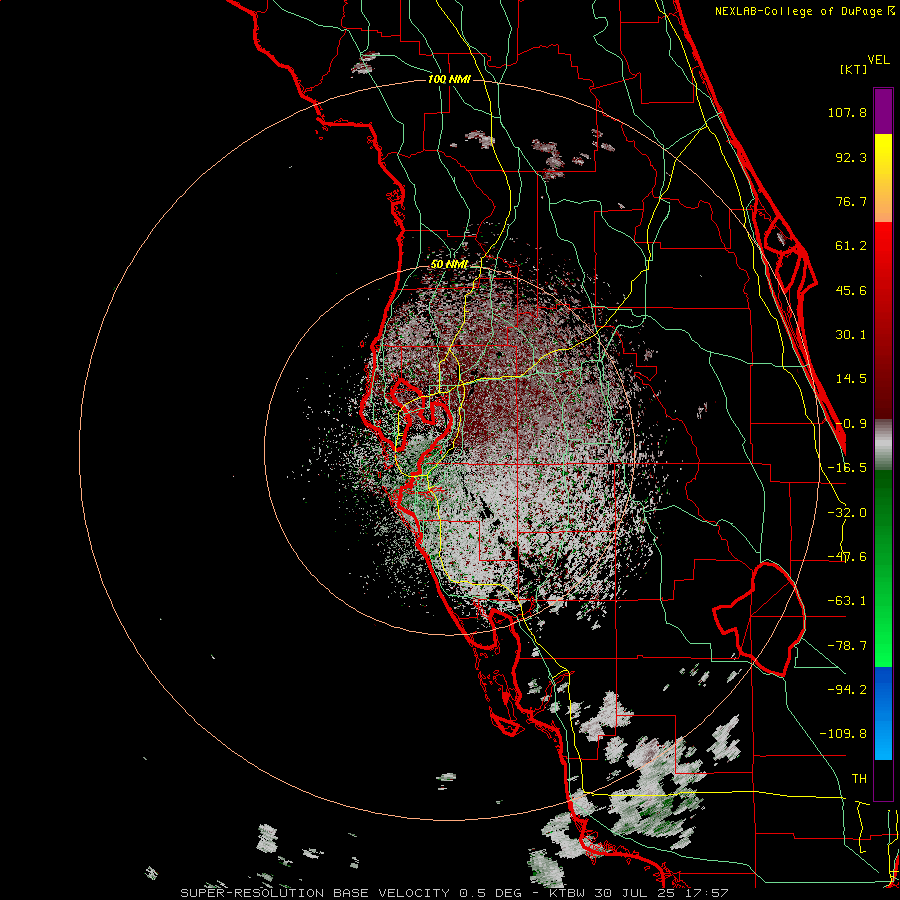Click the KTBW station identifier

click(x=567, y=893)
